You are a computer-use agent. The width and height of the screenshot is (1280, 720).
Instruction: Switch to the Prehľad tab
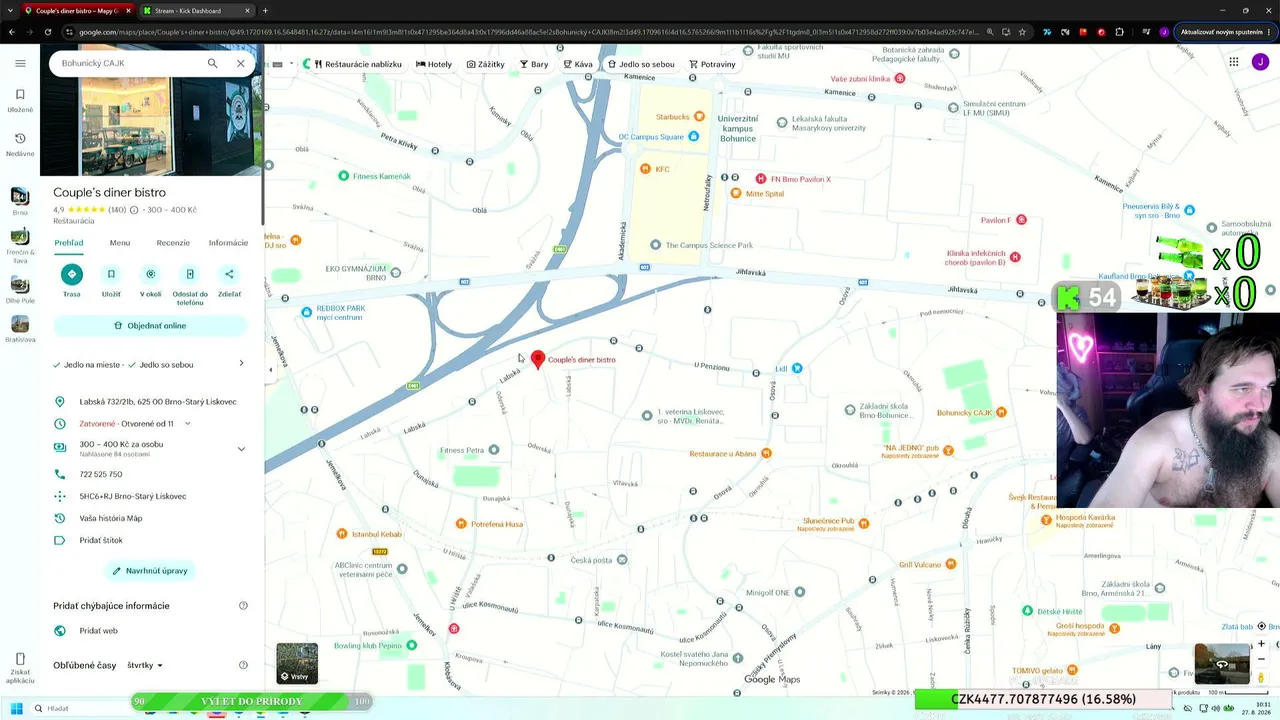click(x=69, y=243)
